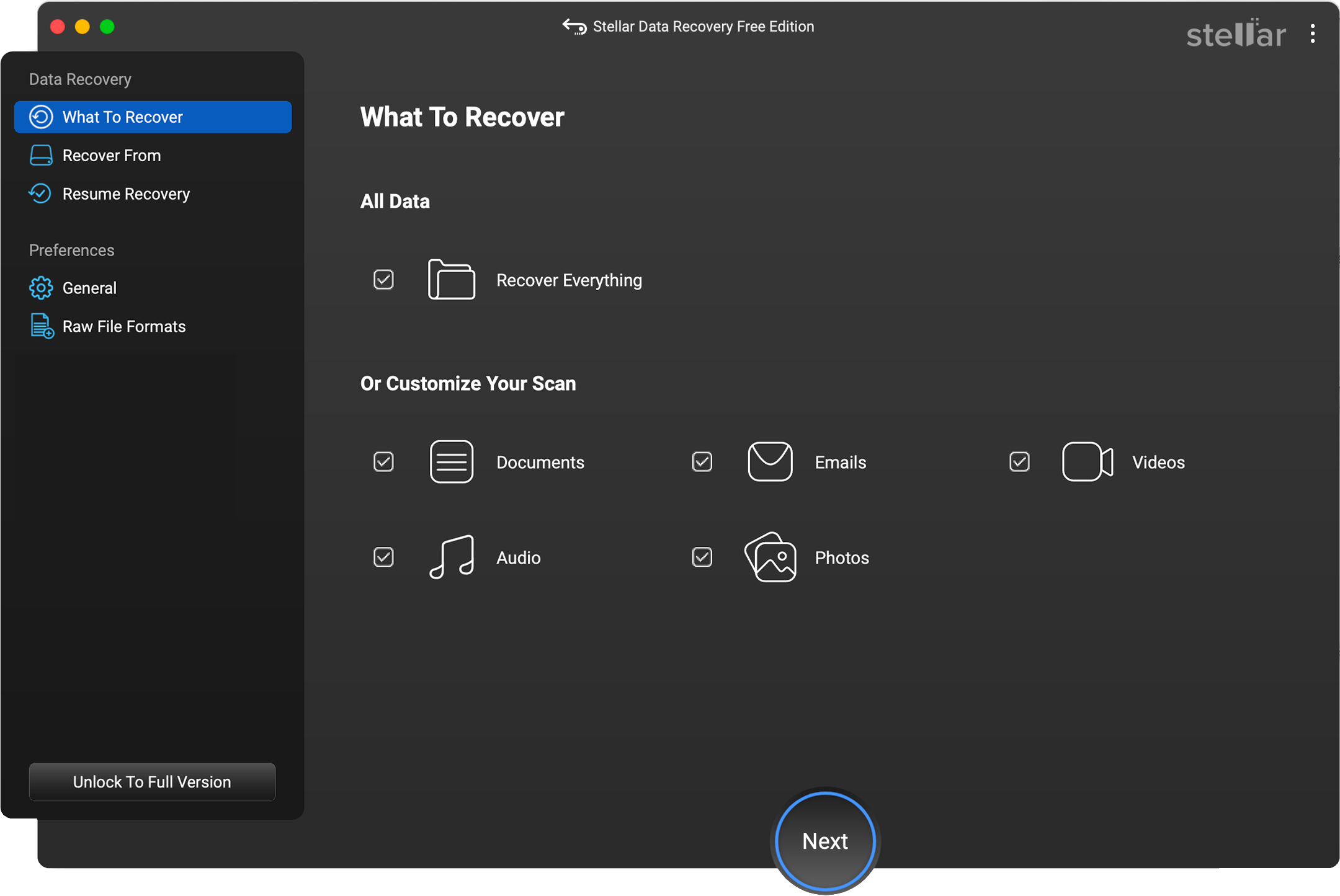Toggle the Photos checkbox off

tap(702, 557)
